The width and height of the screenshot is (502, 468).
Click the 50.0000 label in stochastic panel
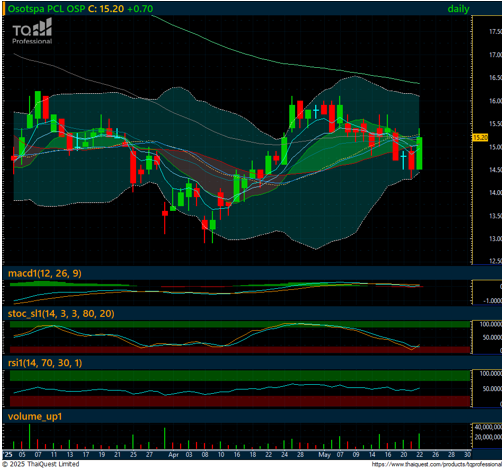pos(492,337)
